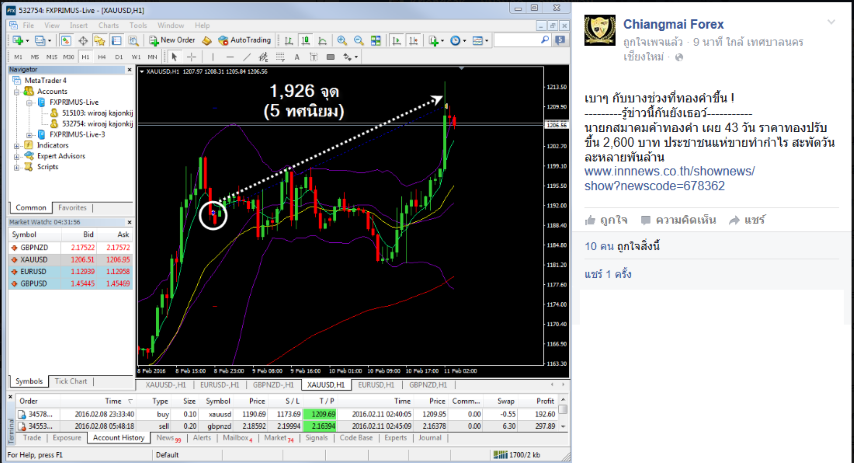This screenshot has width=854, height=463.
Task: Collapse the Accounts tree node
Action: pos(17,92)
